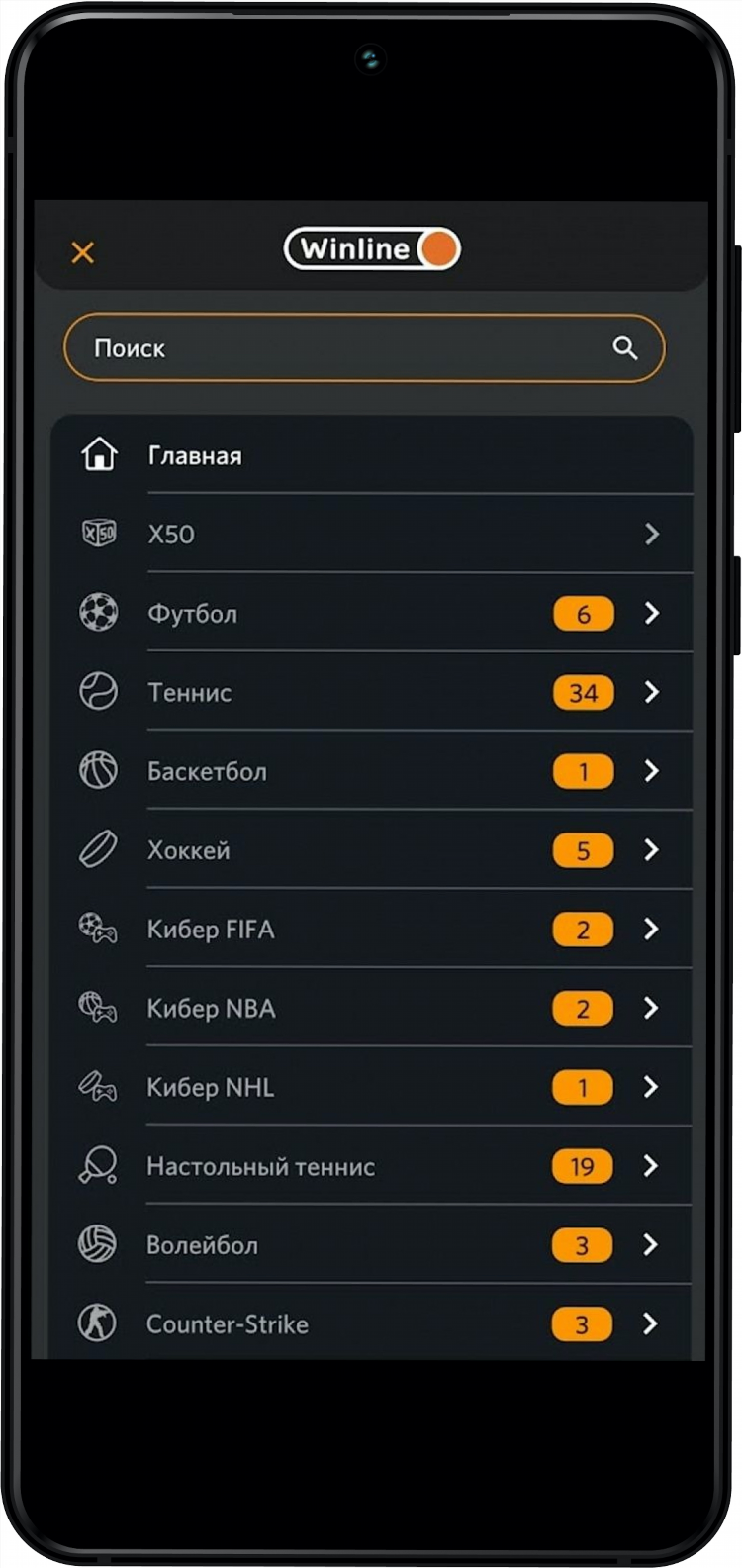Select the Counter-Strike soldier icon
The height and width of the screenshot is (1568, 742).
click(98, 1323)
